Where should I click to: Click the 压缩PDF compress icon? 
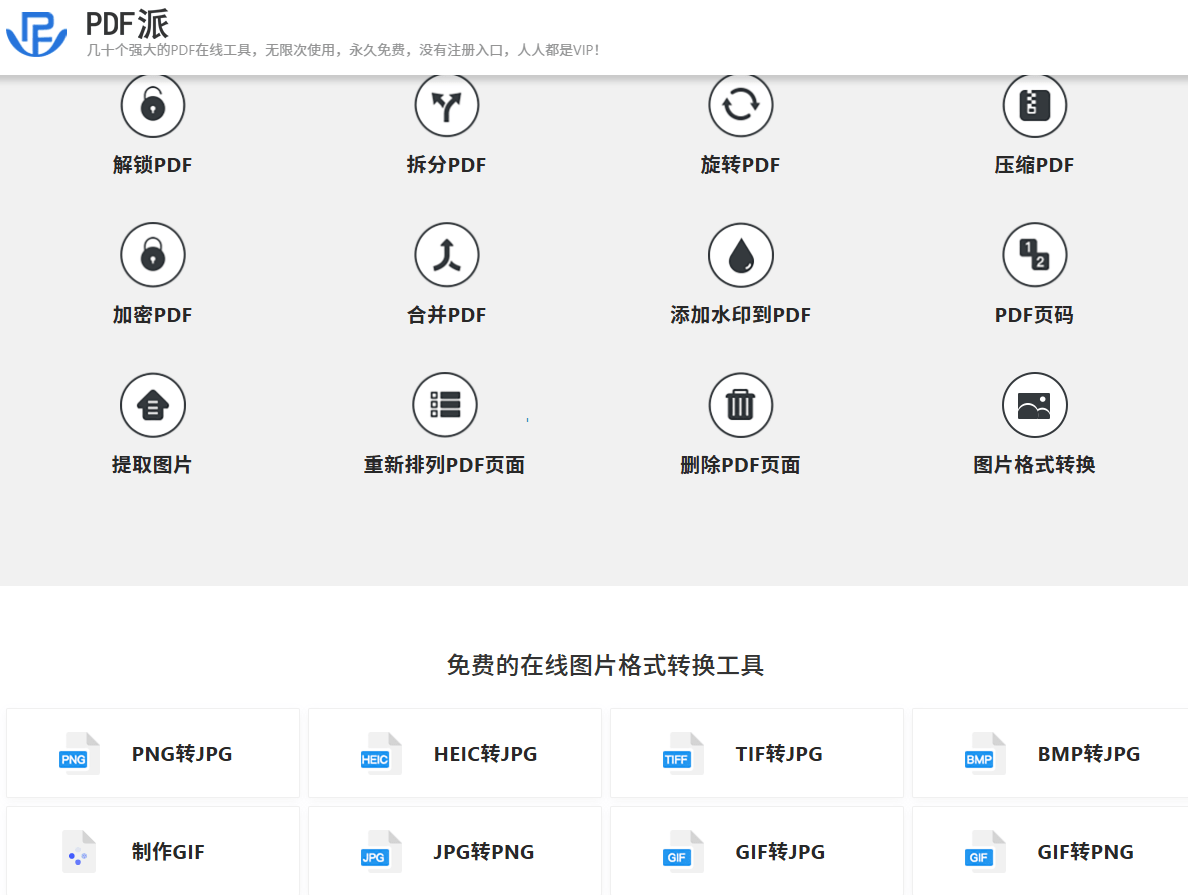(x=1034, y=105)
